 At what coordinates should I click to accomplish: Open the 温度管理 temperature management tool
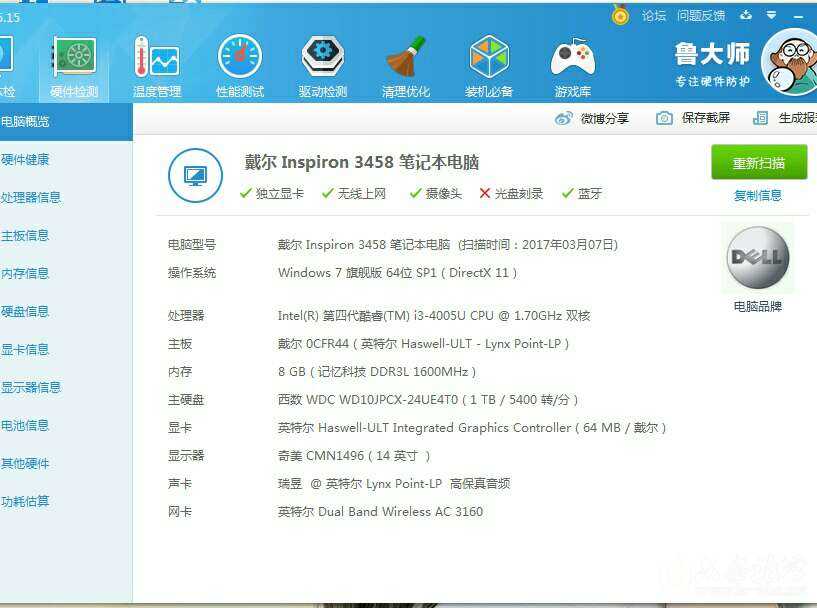[157, 66]
